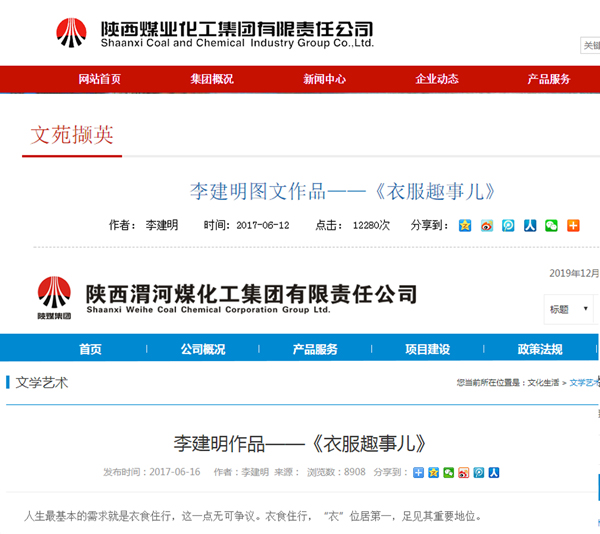Open orange plus more-share icon
600x534 pixels.
click(x=573, y=225)
